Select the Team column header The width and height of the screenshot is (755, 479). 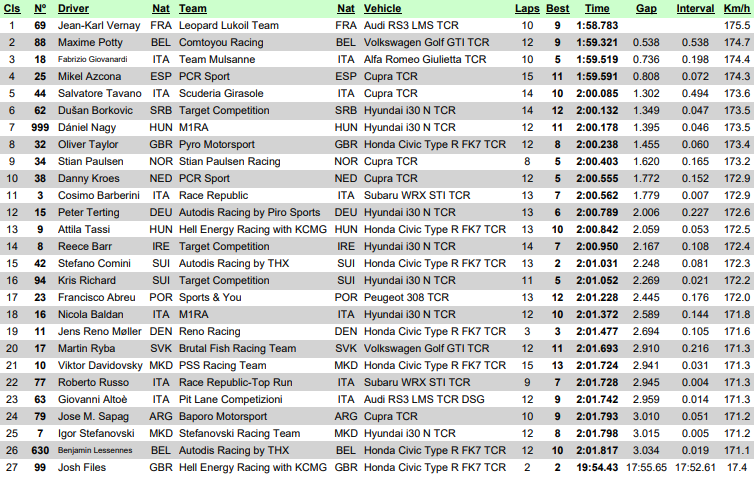[x=193, y=9]
